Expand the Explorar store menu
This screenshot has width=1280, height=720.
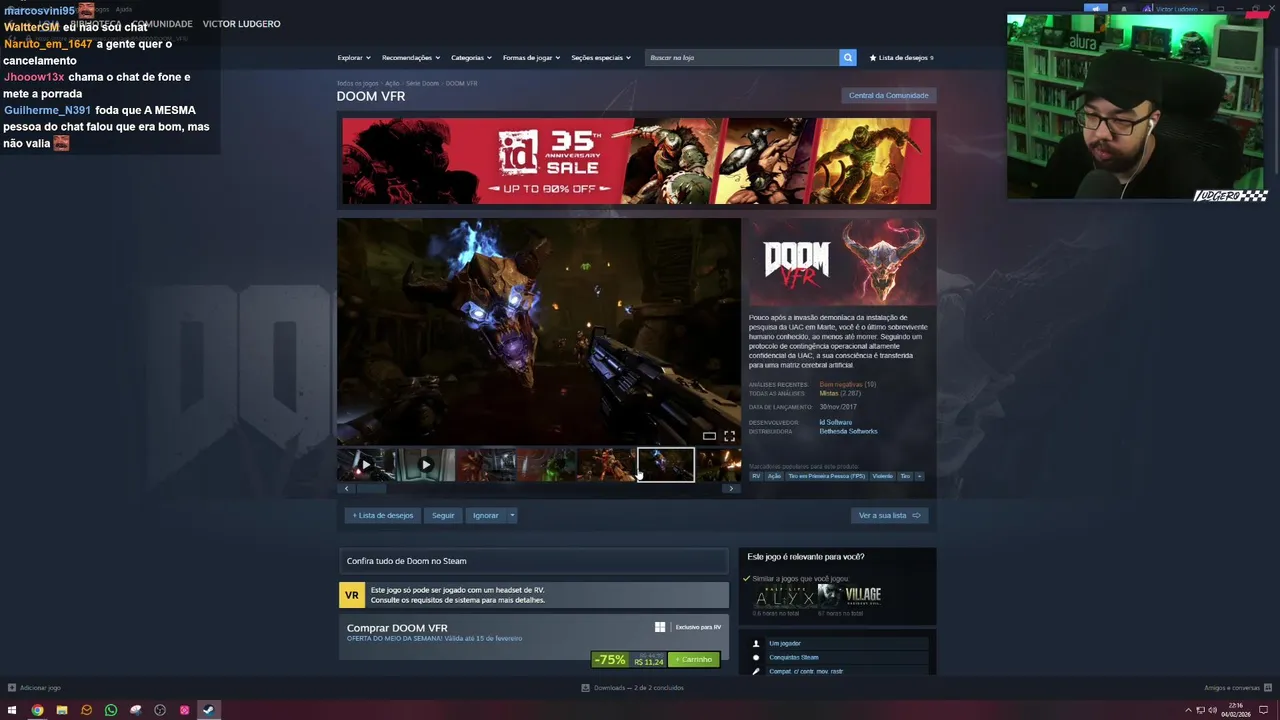click(x=354, y=58)
